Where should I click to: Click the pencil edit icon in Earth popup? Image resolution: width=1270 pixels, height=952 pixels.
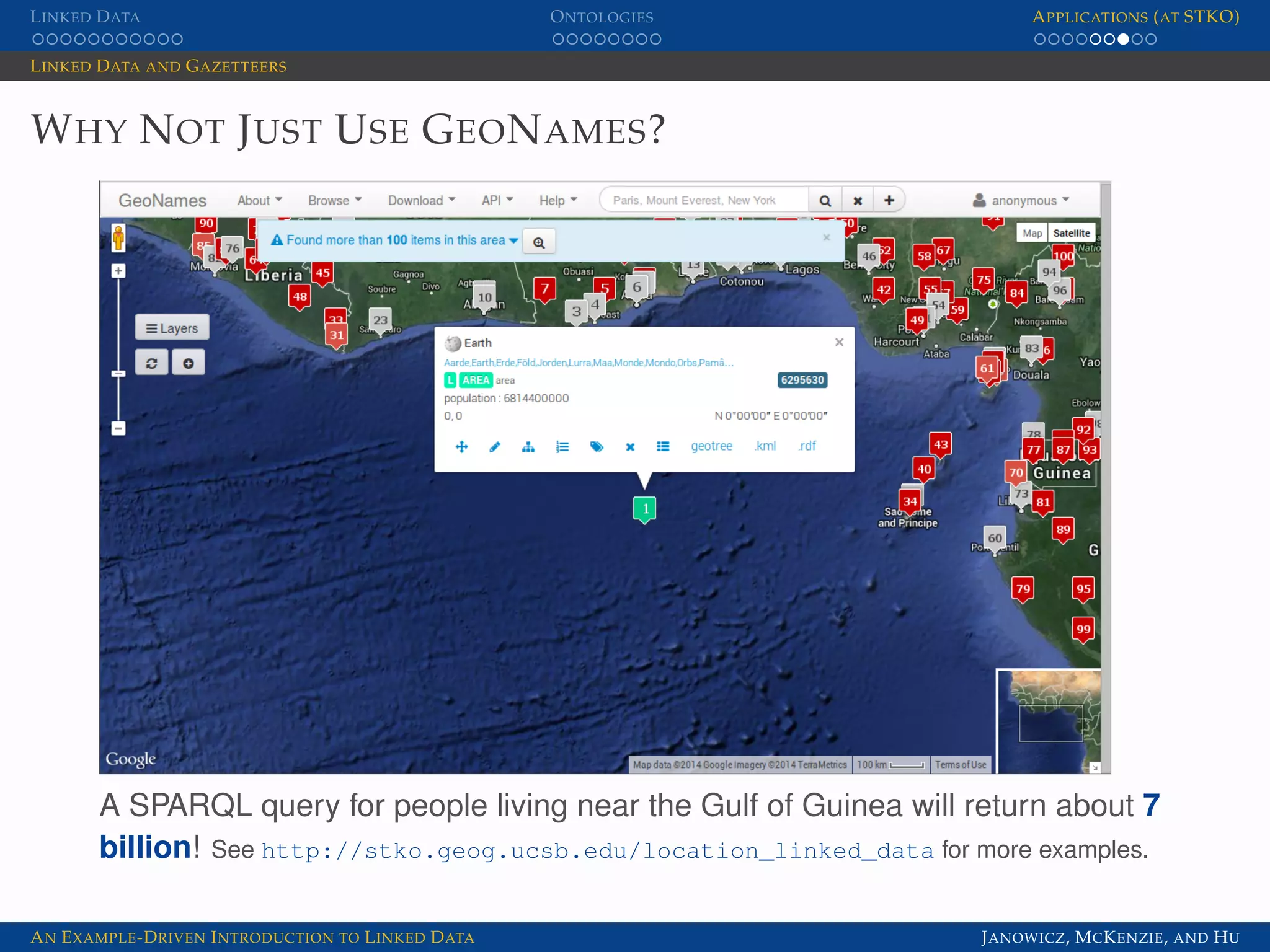click(x=494, y=447)
